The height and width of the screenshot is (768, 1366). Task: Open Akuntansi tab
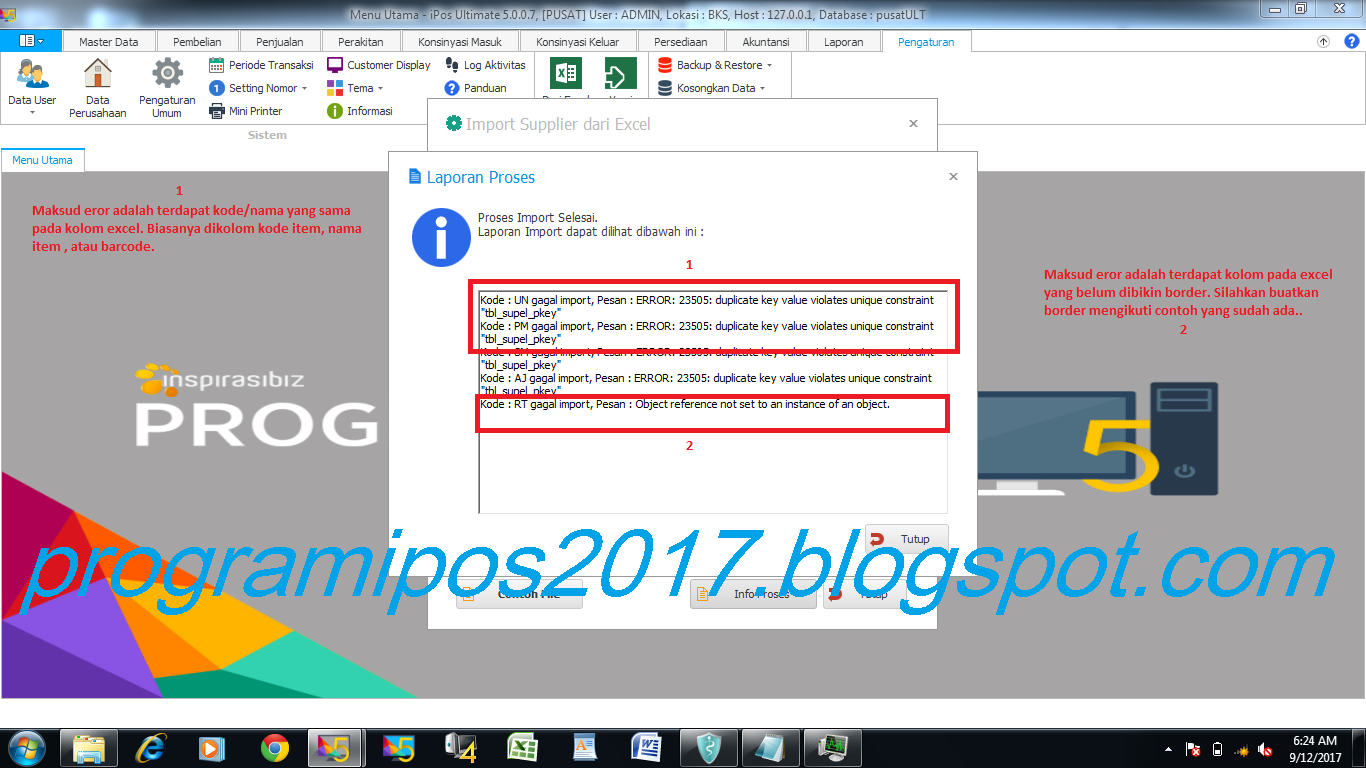click(x=766, y=42)
